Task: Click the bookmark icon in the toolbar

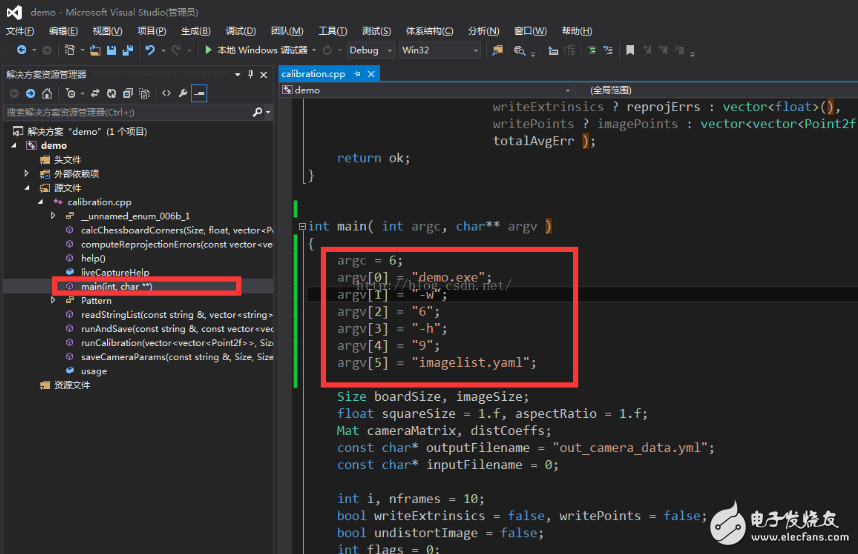Action: 630,50
